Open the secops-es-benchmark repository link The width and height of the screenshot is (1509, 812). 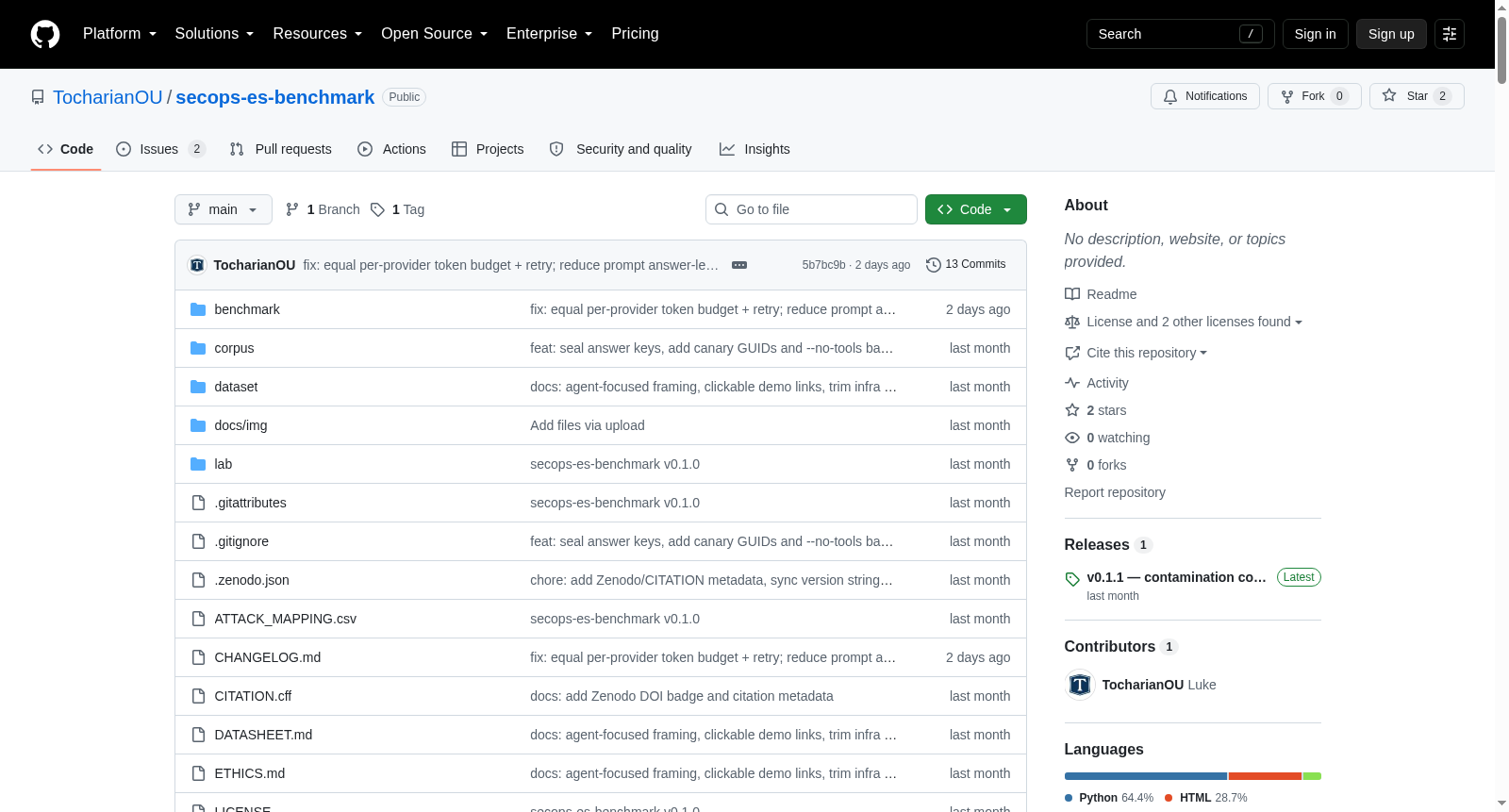[274, 97]
